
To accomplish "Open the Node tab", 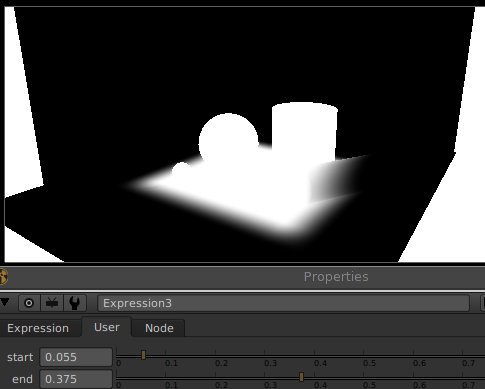I will click(159, 328).
